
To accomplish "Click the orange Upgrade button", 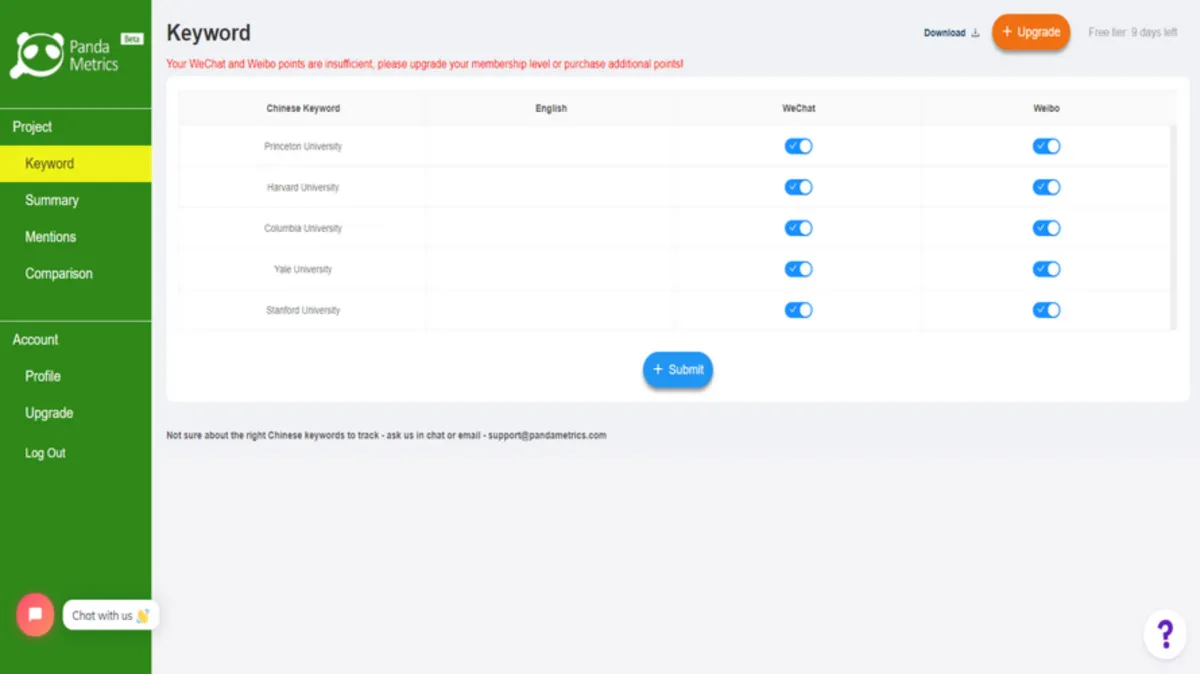I will point(1031,32).
